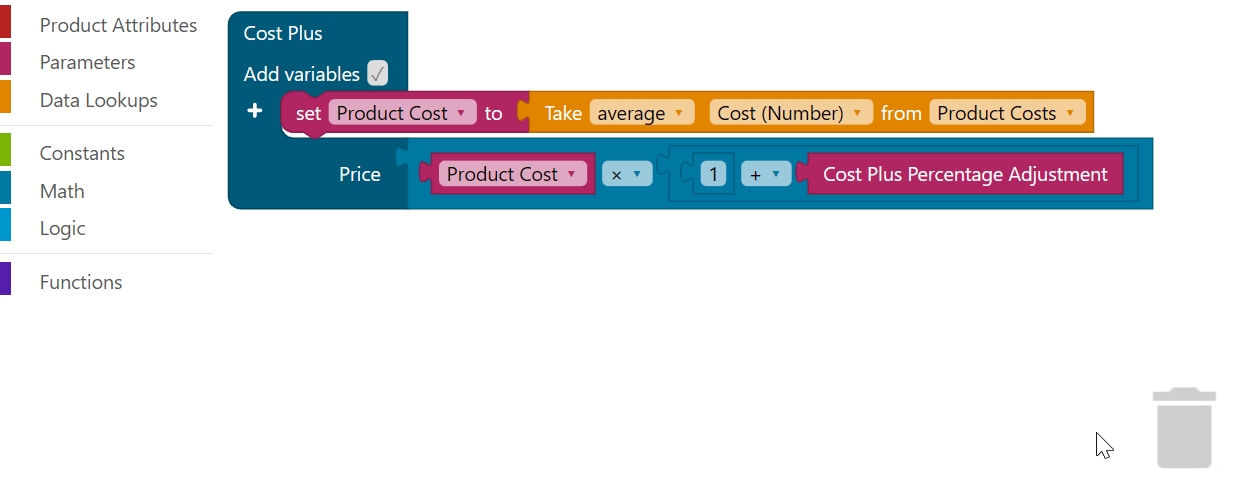Screen dimensions: 1244x495
Task: Open the Constants category
Action: 82,153
